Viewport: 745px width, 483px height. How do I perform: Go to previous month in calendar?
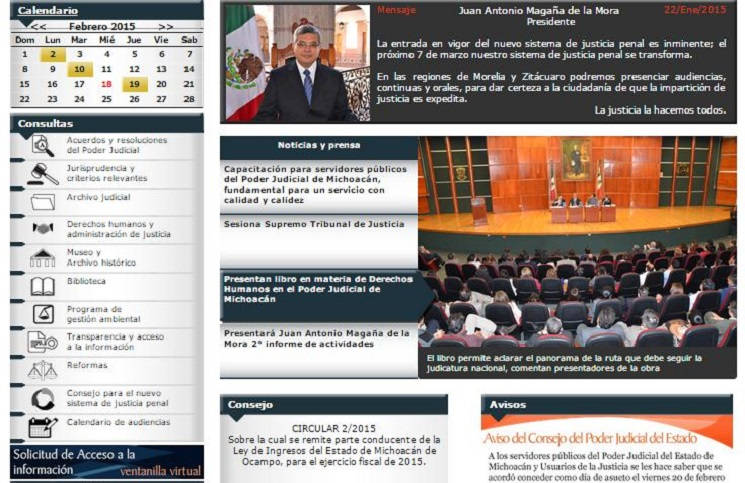click(x=37, y=26)
